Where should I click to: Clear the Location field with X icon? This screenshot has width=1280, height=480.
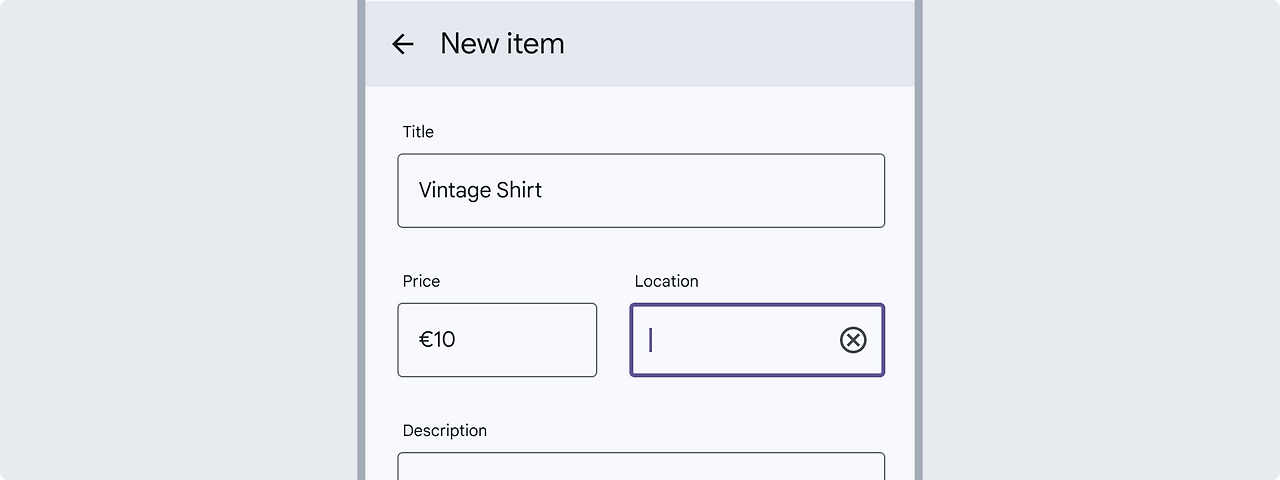coord(853,340)
